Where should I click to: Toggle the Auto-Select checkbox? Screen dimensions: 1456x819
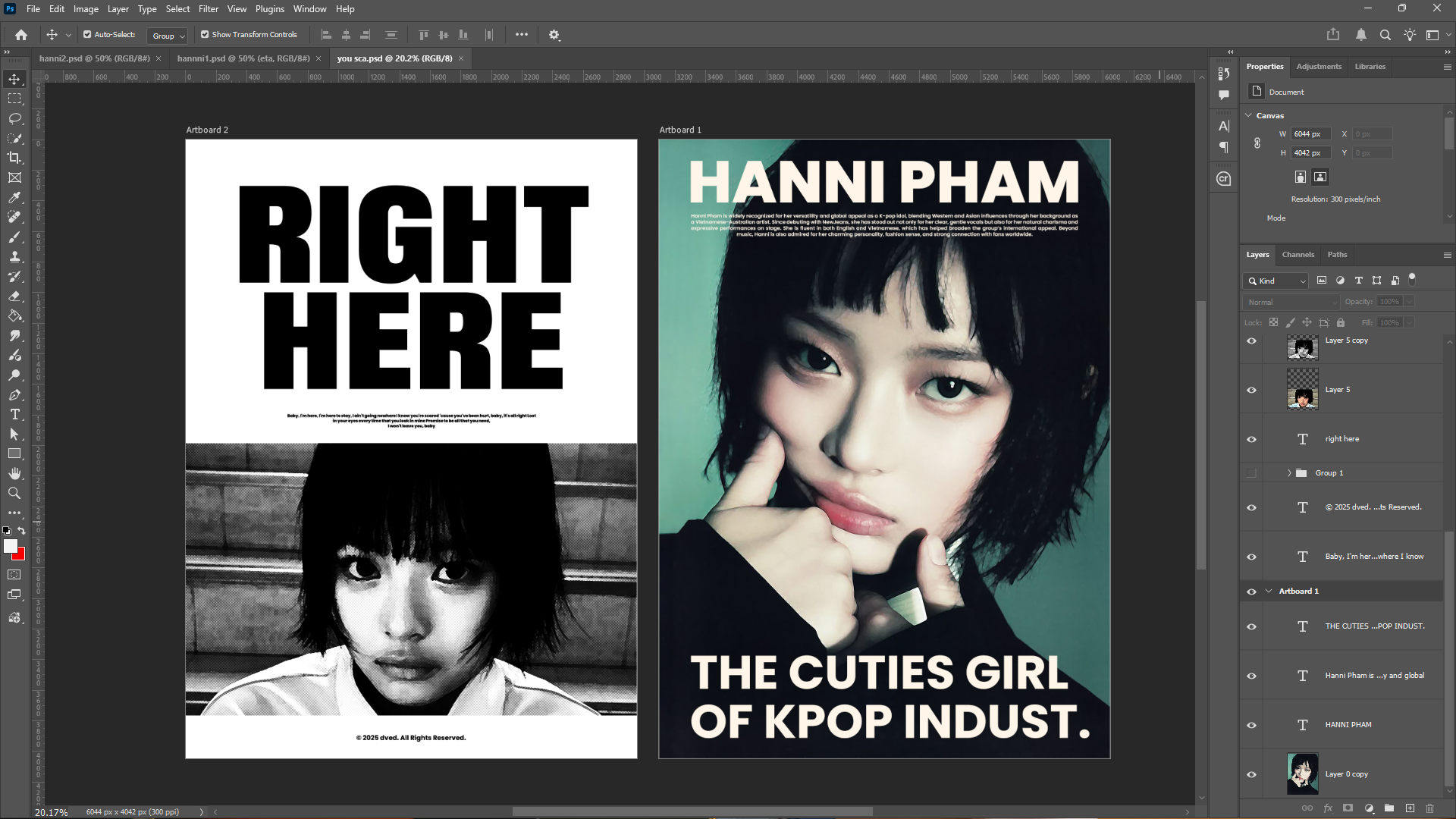pyautogui.click(x=87, y=35)
